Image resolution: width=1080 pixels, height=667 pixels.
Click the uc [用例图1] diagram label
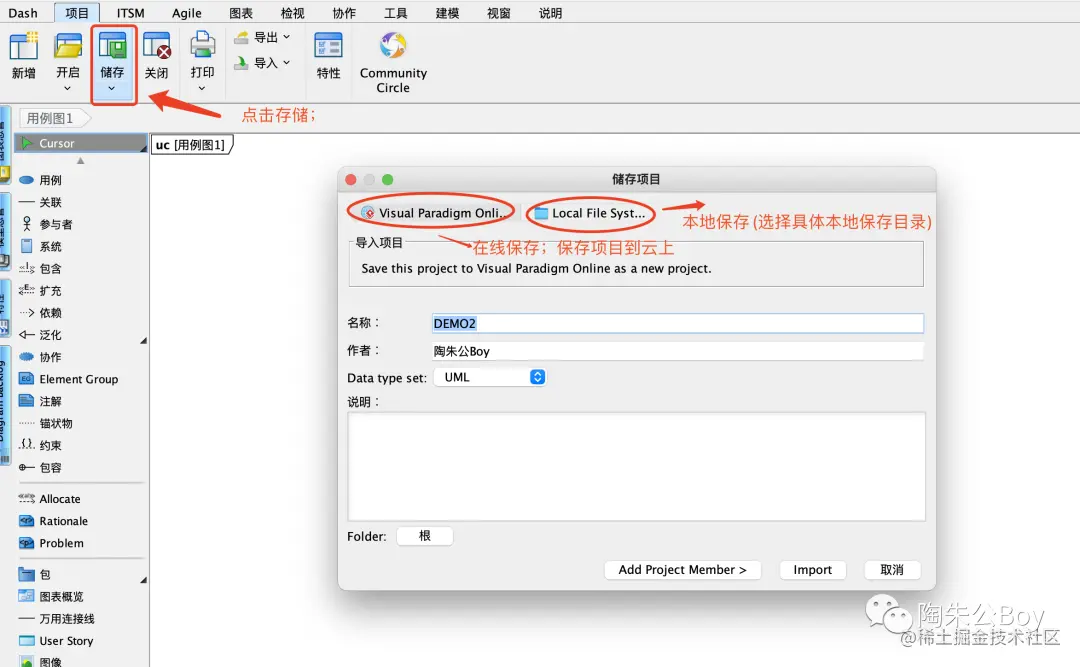click(191, 145)
